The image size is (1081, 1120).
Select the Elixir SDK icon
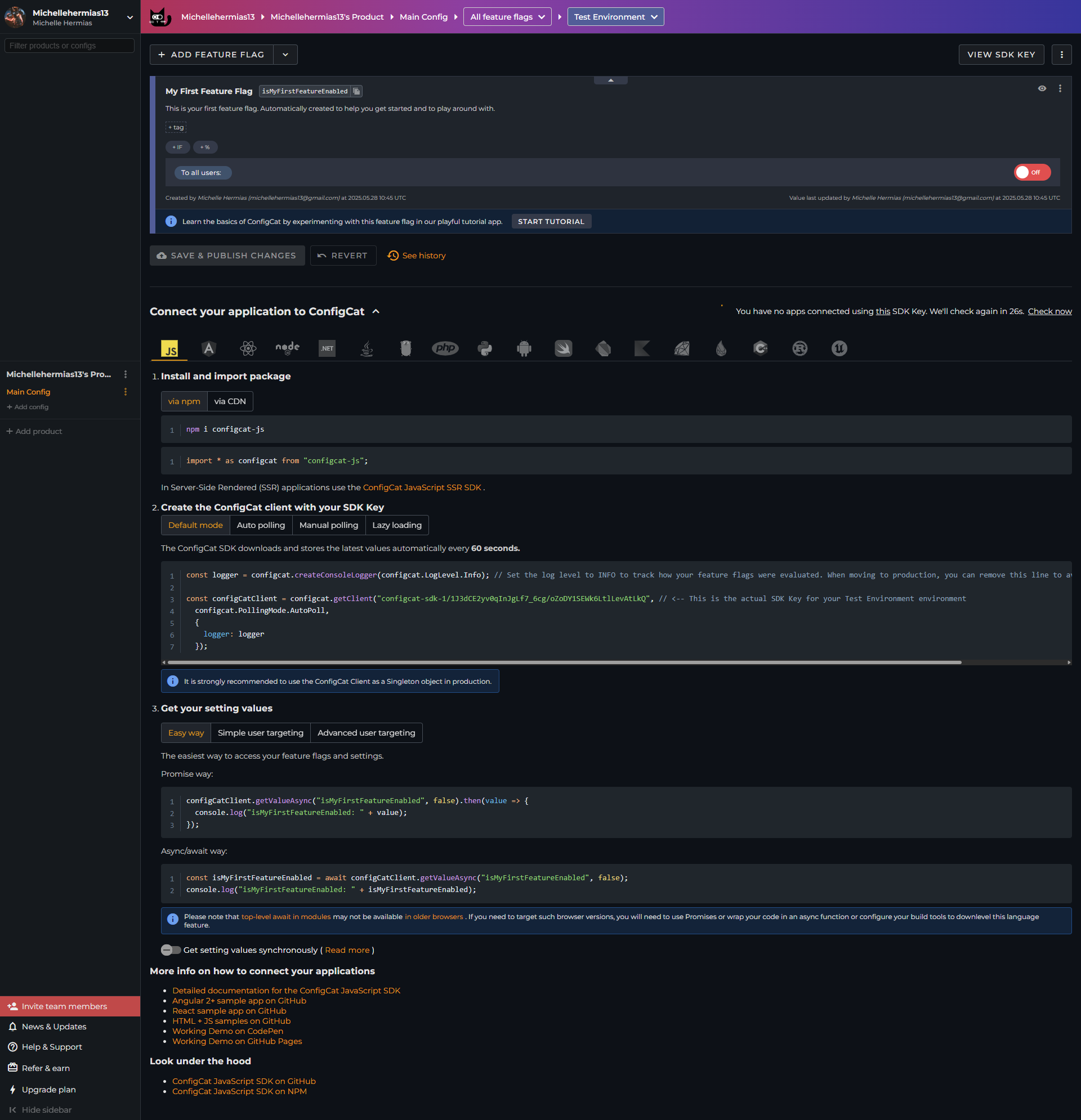(x=721, y=348)
